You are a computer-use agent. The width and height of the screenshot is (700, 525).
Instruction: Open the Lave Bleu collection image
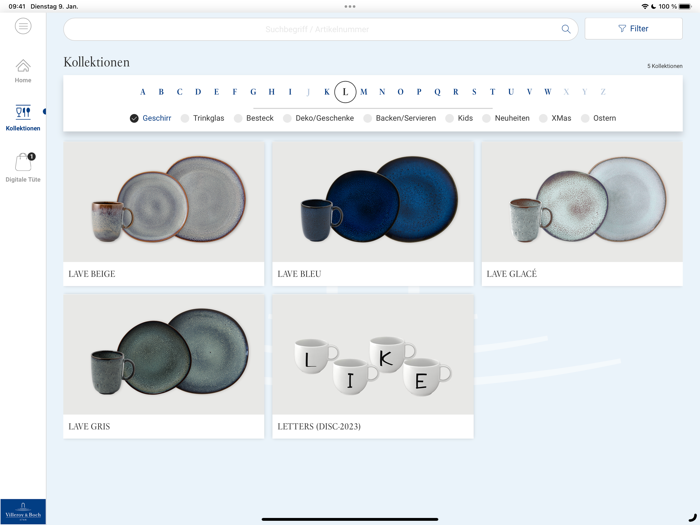[x=373, y=201]
